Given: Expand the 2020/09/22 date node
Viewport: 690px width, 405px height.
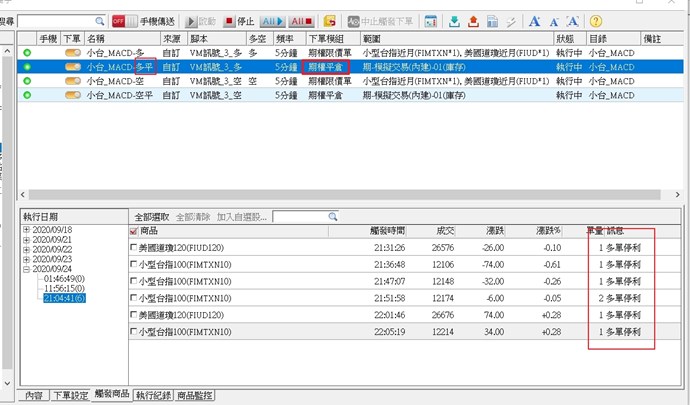Looking at the screenshot, I should pyautogui.click(x=26, y=249).
